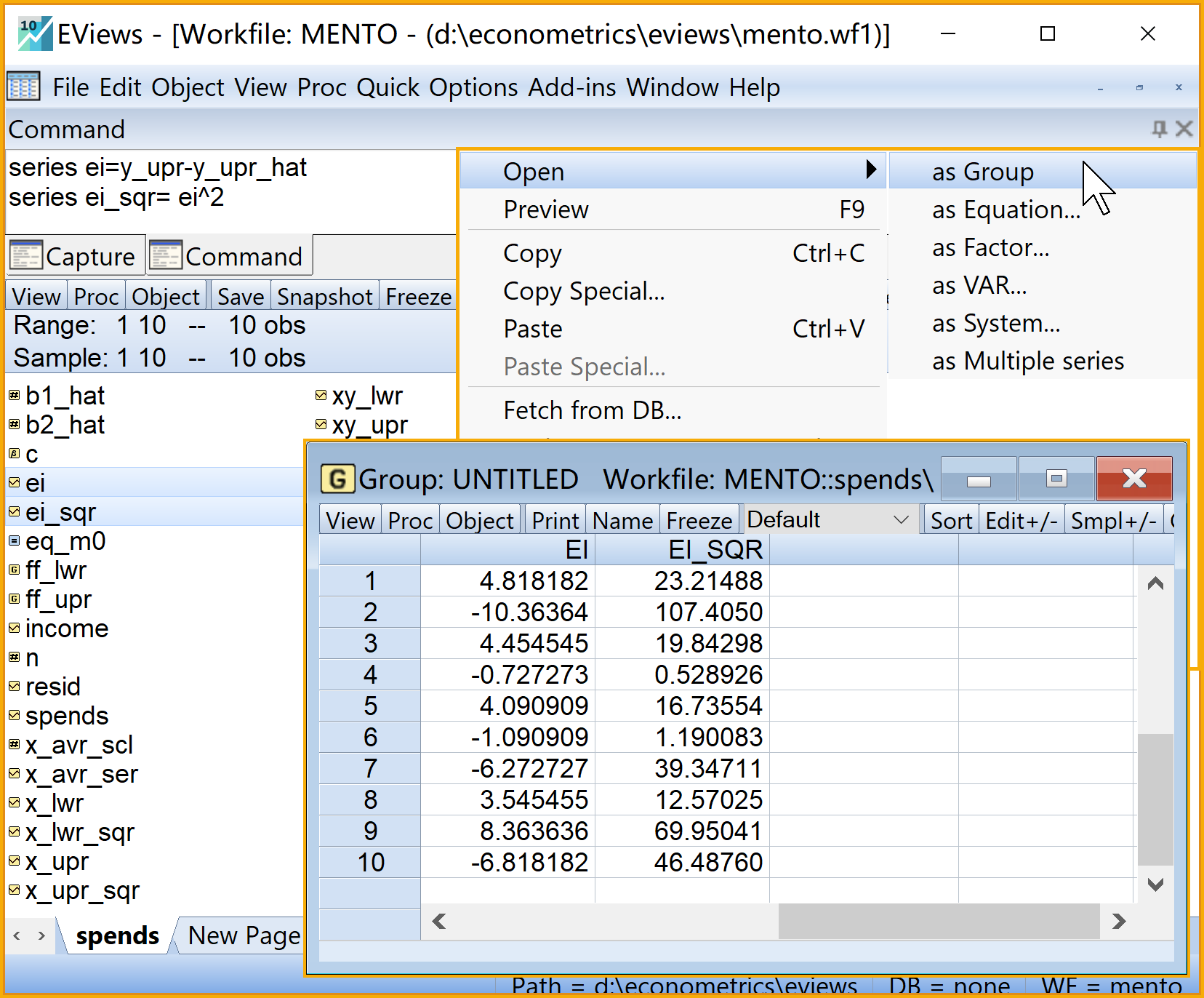Click the scalar icon beside b1_hat
Viewport: 1204px width, 998px height.
coord(14,395)
